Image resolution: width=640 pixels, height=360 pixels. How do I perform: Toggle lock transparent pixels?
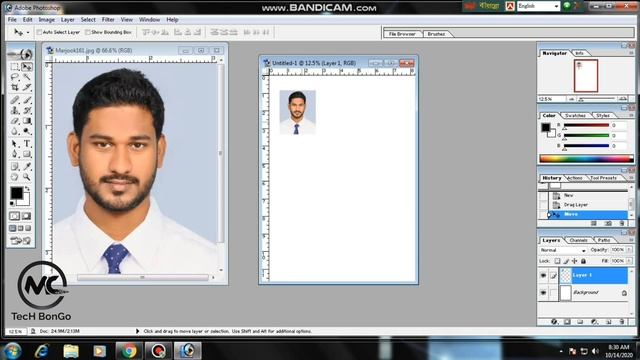(558, 261)
